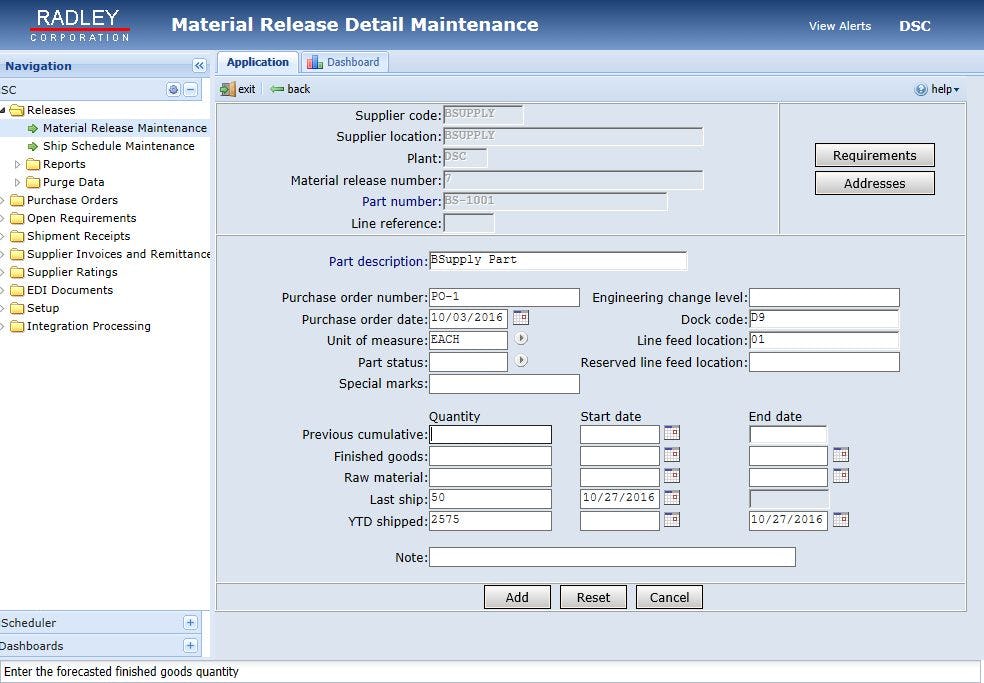Open the Part status dropdown arrow
This screenshot has width=984, height=683.
(x=520, y=361)
